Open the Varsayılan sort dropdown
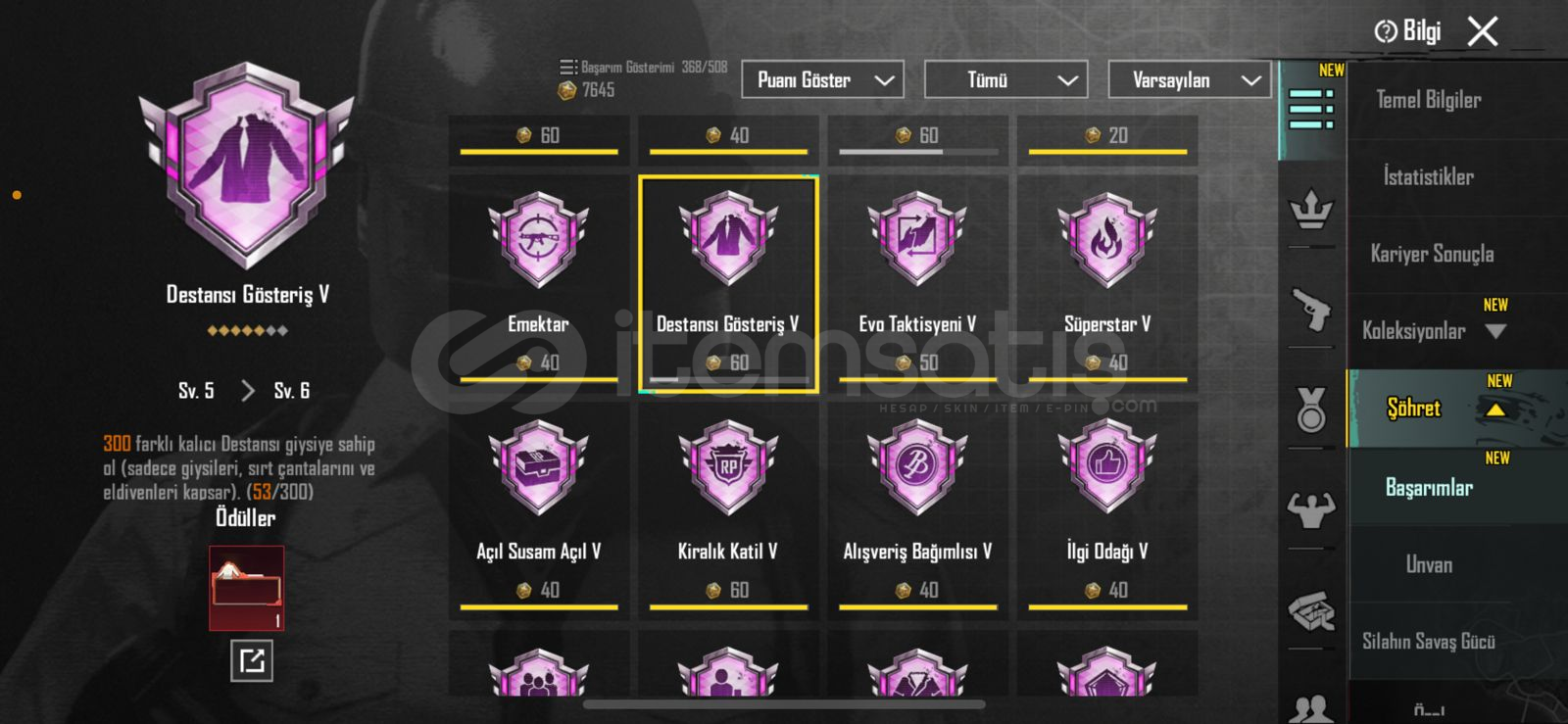Image resolution: width=1568 pixels, height=724 pixels. 1189,80
